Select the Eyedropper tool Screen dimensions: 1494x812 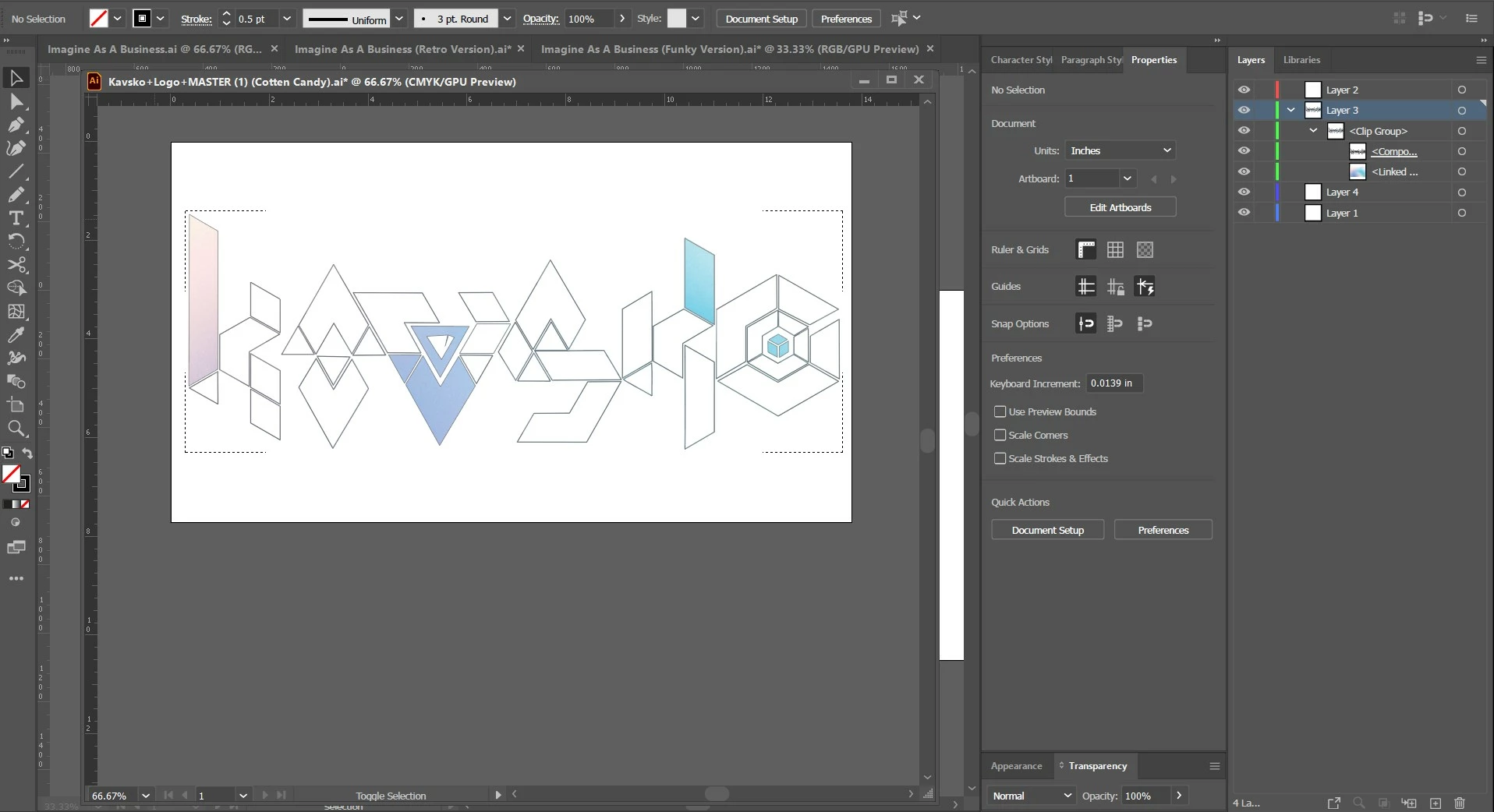click(x=16, y=335)
